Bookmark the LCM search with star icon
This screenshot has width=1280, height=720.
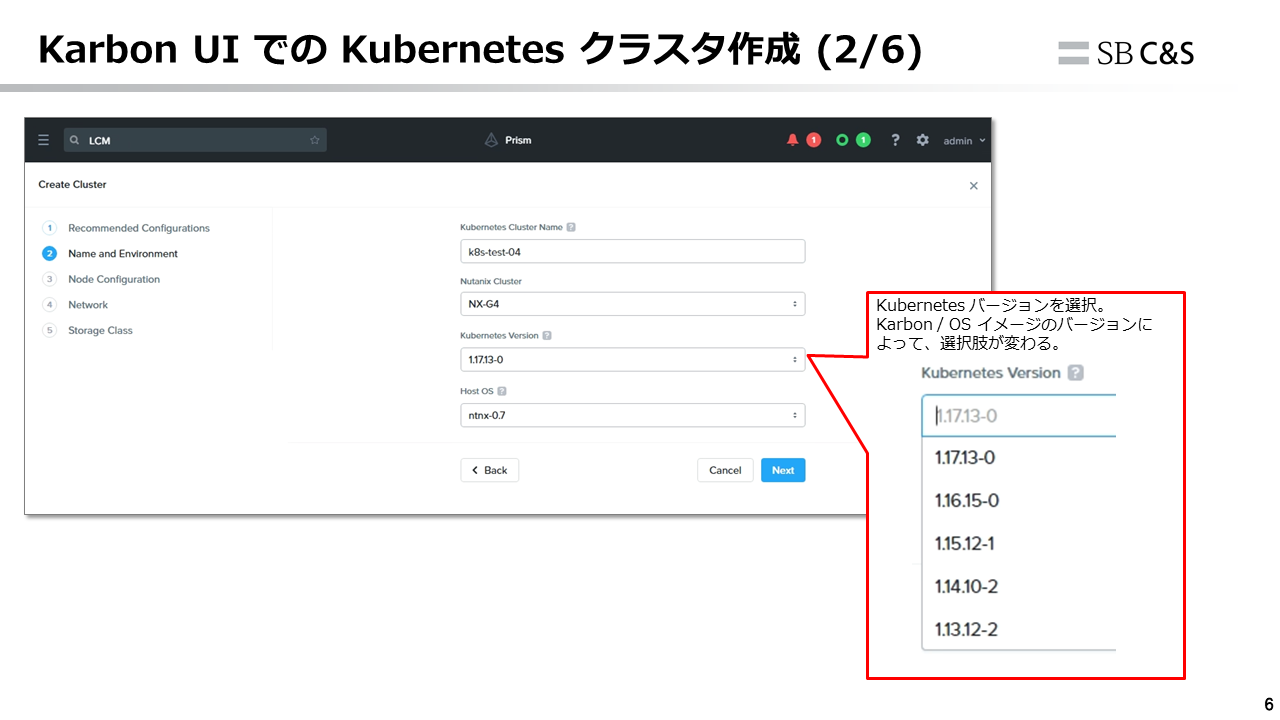(x=315, y=140)
